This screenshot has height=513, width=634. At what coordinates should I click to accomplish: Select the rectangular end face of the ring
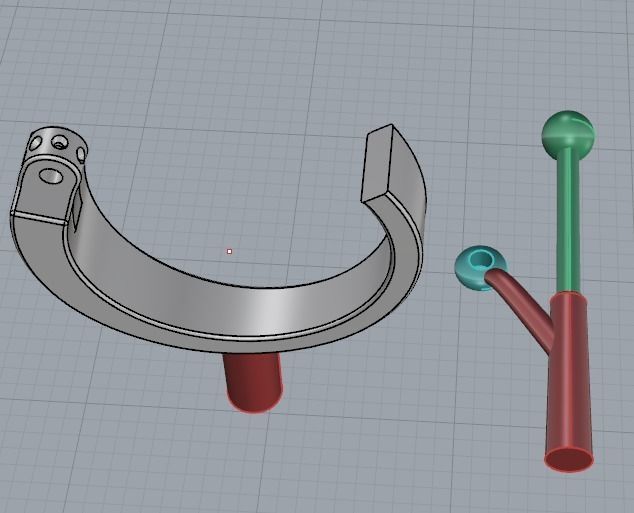pyautogui.click(x=376, y=164)
